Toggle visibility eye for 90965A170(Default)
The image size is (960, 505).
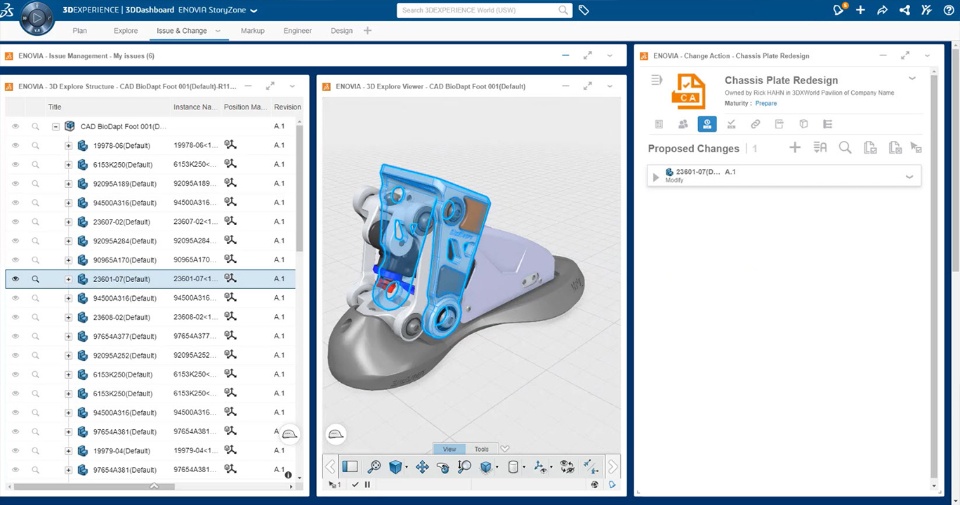15,260
